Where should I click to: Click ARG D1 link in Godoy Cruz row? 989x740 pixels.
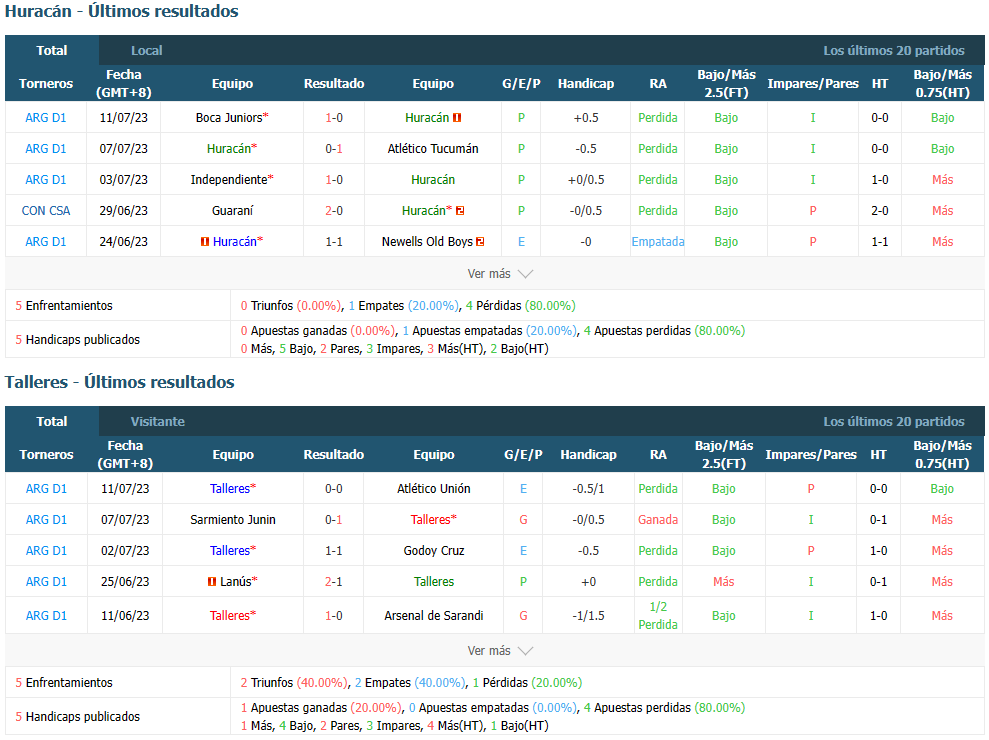tap(46, 551)
